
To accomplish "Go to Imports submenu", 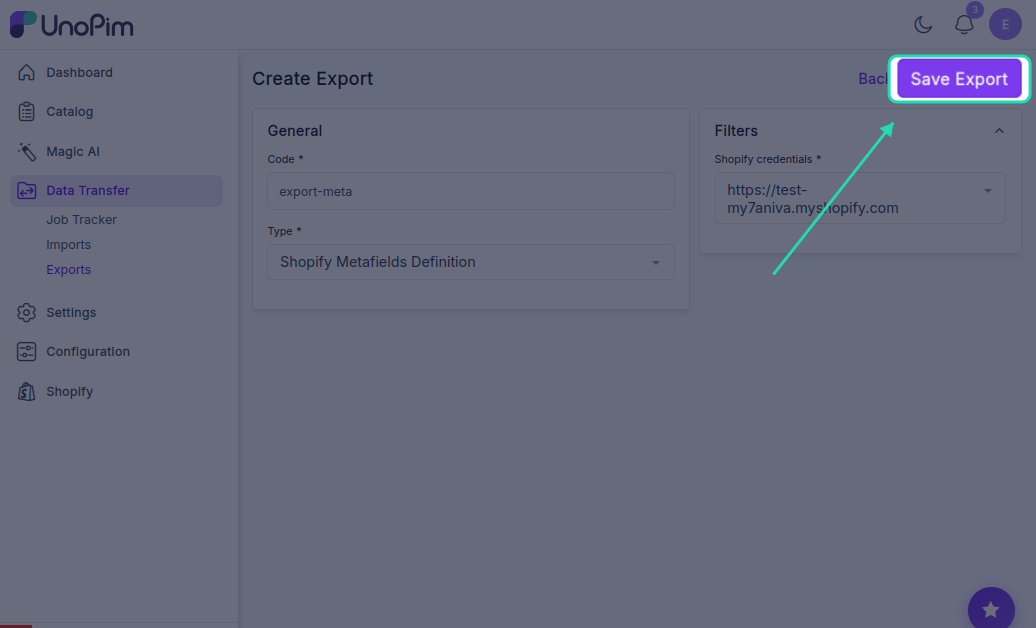I will pyautogui.click(x=69, y=245).
